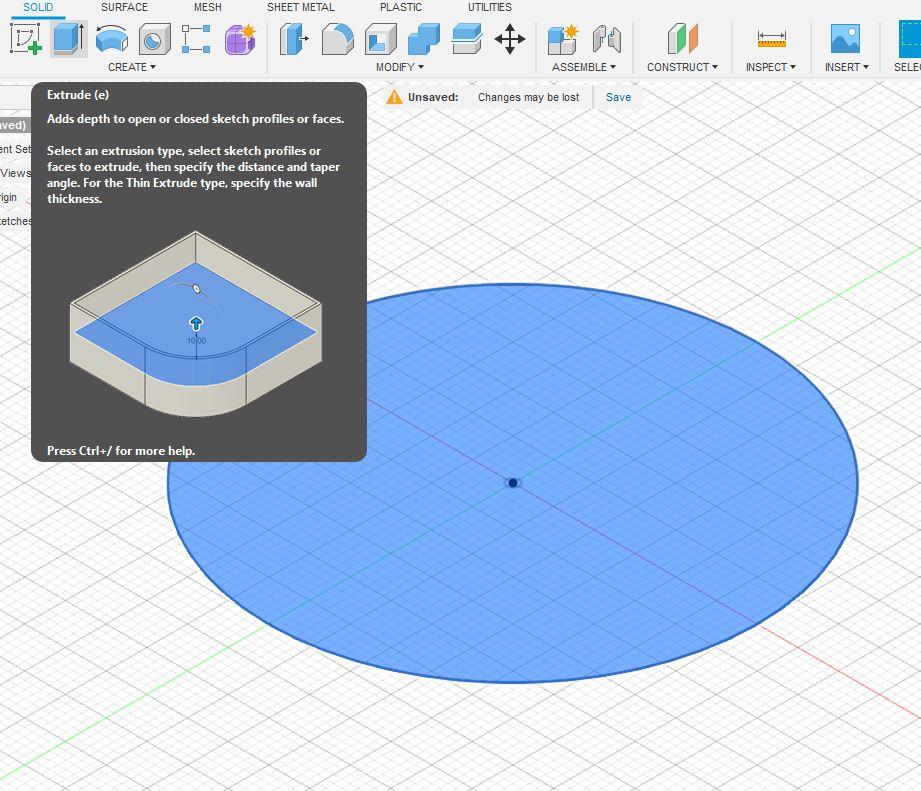The width and height of the screenshot is (921, 791).
Task: Switch to the SURFACE tab
Action: click(x=124, y=7)
